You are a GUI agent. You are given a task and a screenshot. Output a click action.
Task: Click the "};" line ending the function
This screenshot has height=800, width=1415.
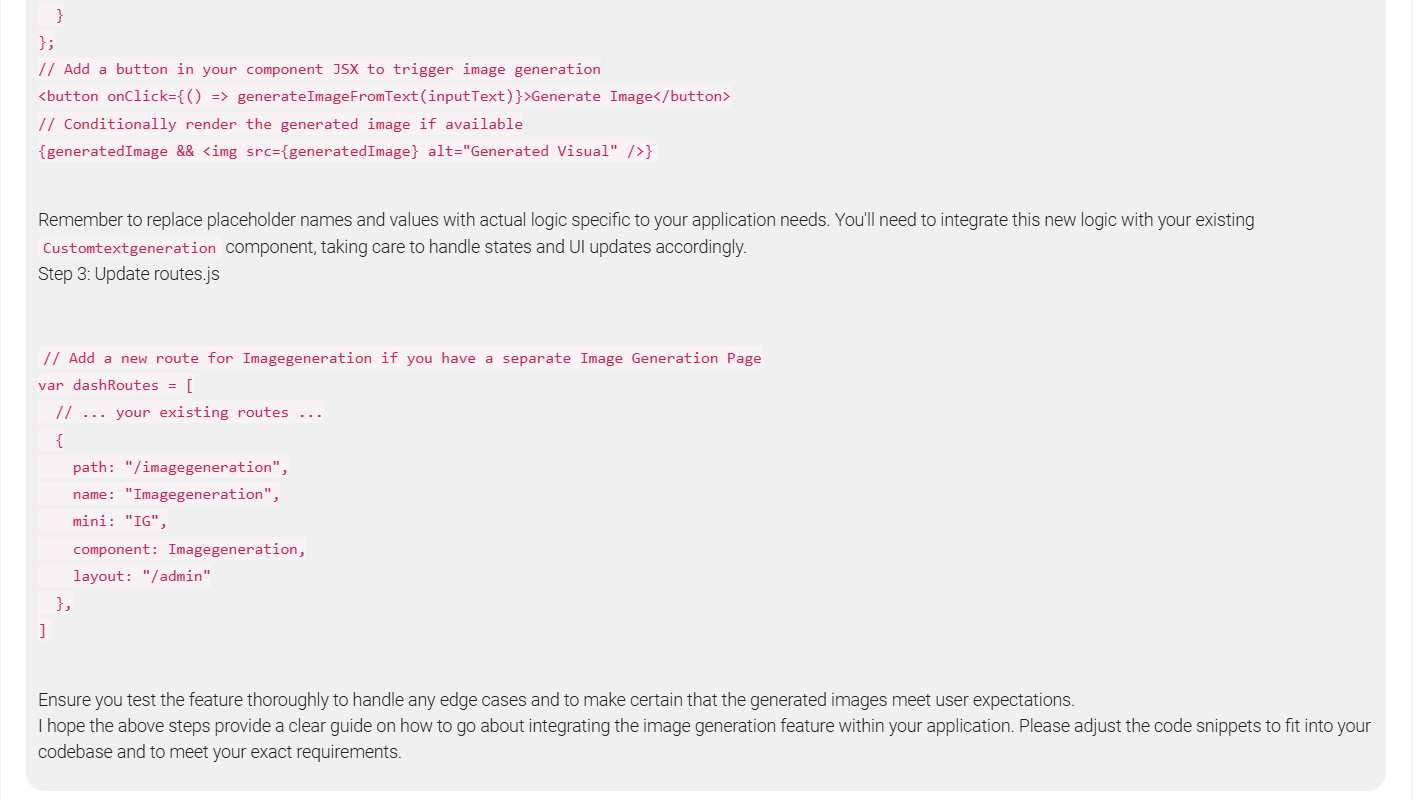(x=47, y=43)
